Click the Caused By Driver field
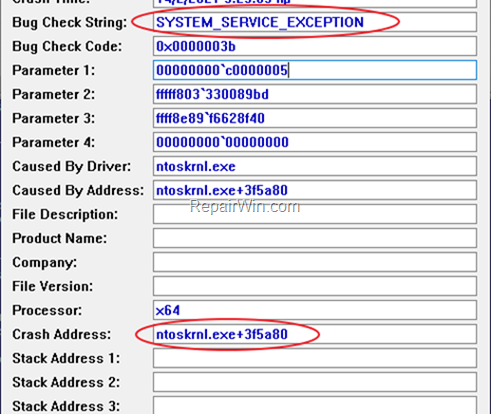This screenshot has height=414, width=491. coord(315,166)
